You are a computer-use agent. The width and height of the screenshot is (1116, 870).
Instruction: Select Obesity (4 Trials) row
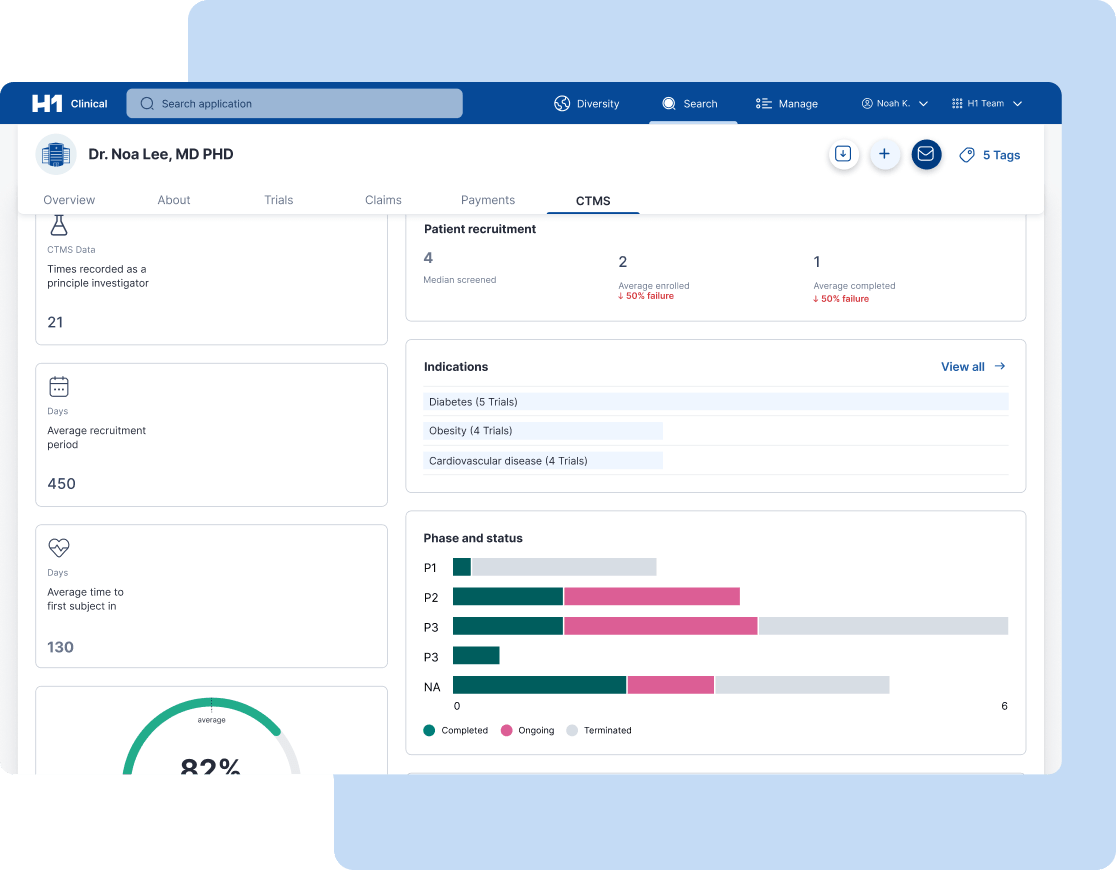coord(543,431)
